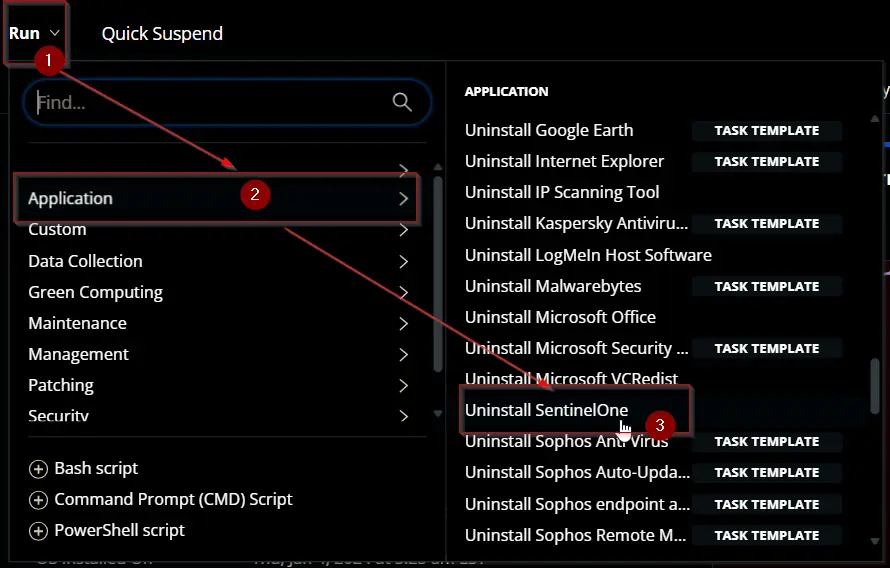
Task: Select Uninstall Microsoft VCRedist
Action: (x=571, y=378)
